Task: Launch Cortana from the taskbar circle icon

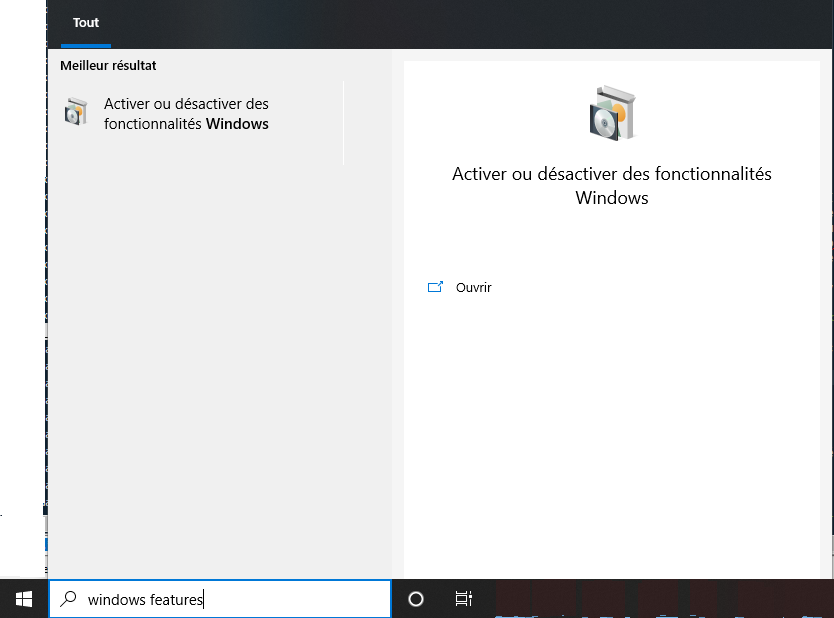Action: (x=416, y=600)
